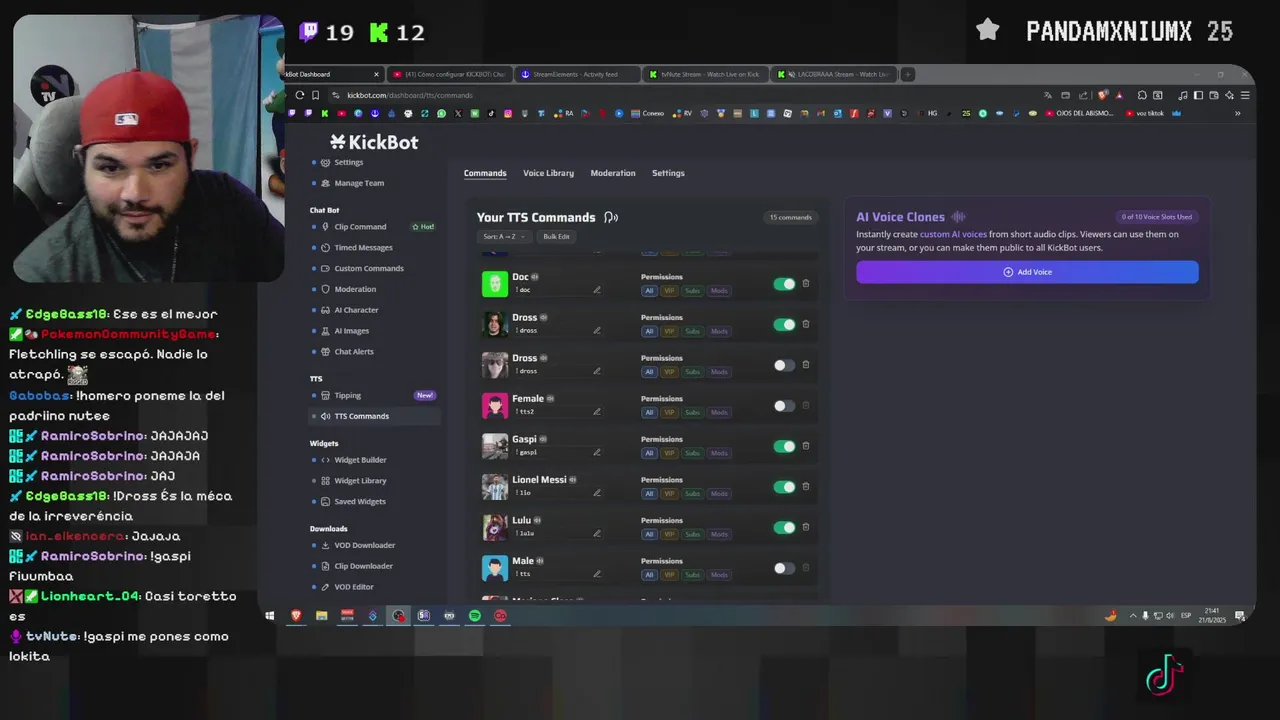1280x720 pixels.
Task: Expand the browser bookmarks overflow chevron
Action: click(x=1237, y=113)
